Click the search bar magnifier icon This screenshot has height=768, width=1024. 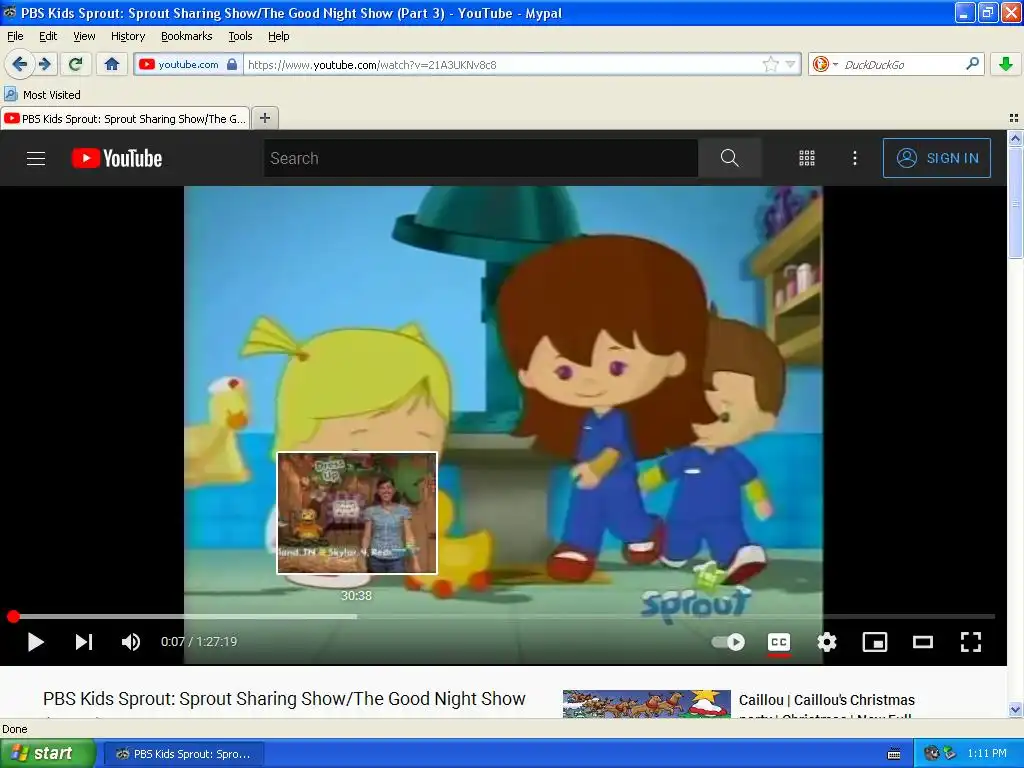coord(972,64)
